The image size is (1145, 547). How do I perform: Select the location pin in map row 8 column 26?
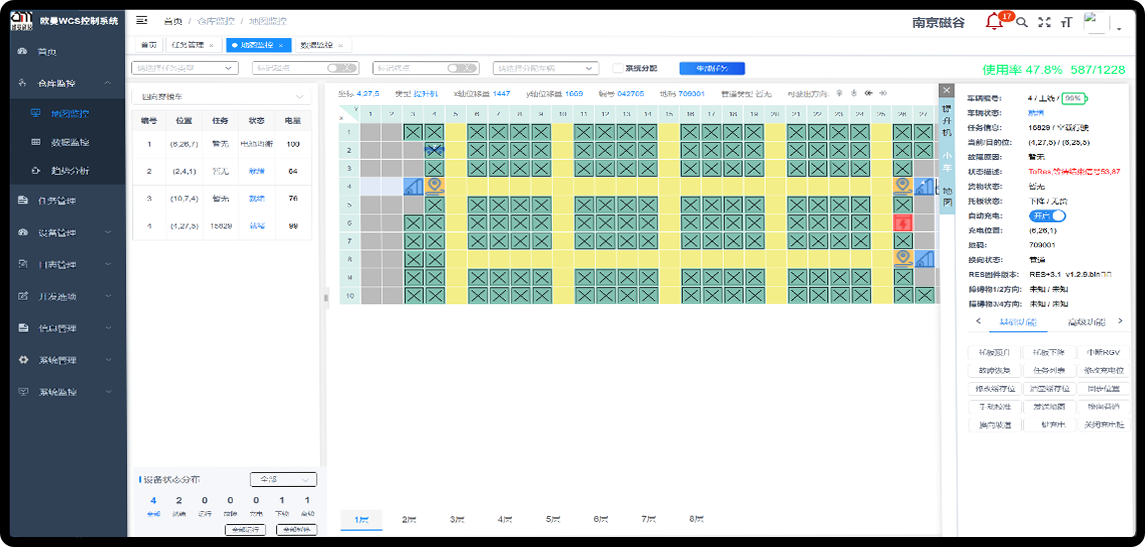pos(903,258)
